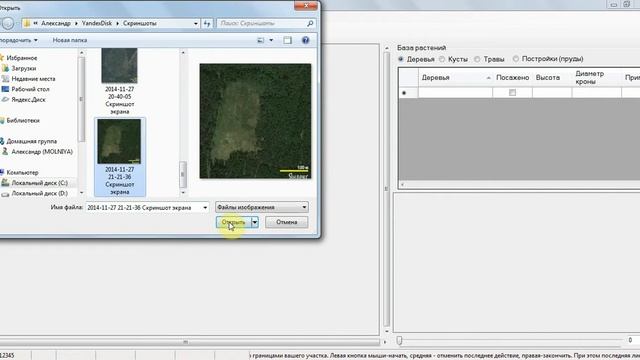Select the Постройки (пруды) radio button
Screen dimensions: 640x360
click(x=516, y=59)
